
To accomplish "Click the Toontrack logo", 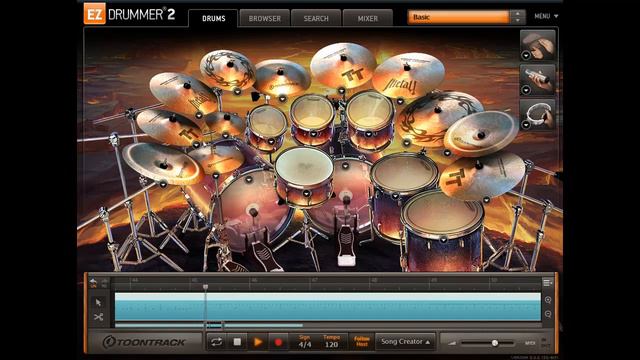I will click(143, 342).
